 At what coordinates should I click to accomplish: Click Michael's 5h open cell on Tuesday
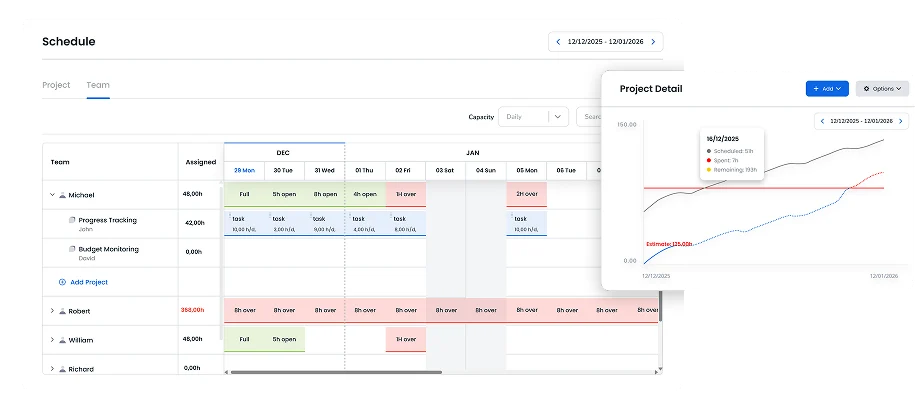(x=285, y=194)
